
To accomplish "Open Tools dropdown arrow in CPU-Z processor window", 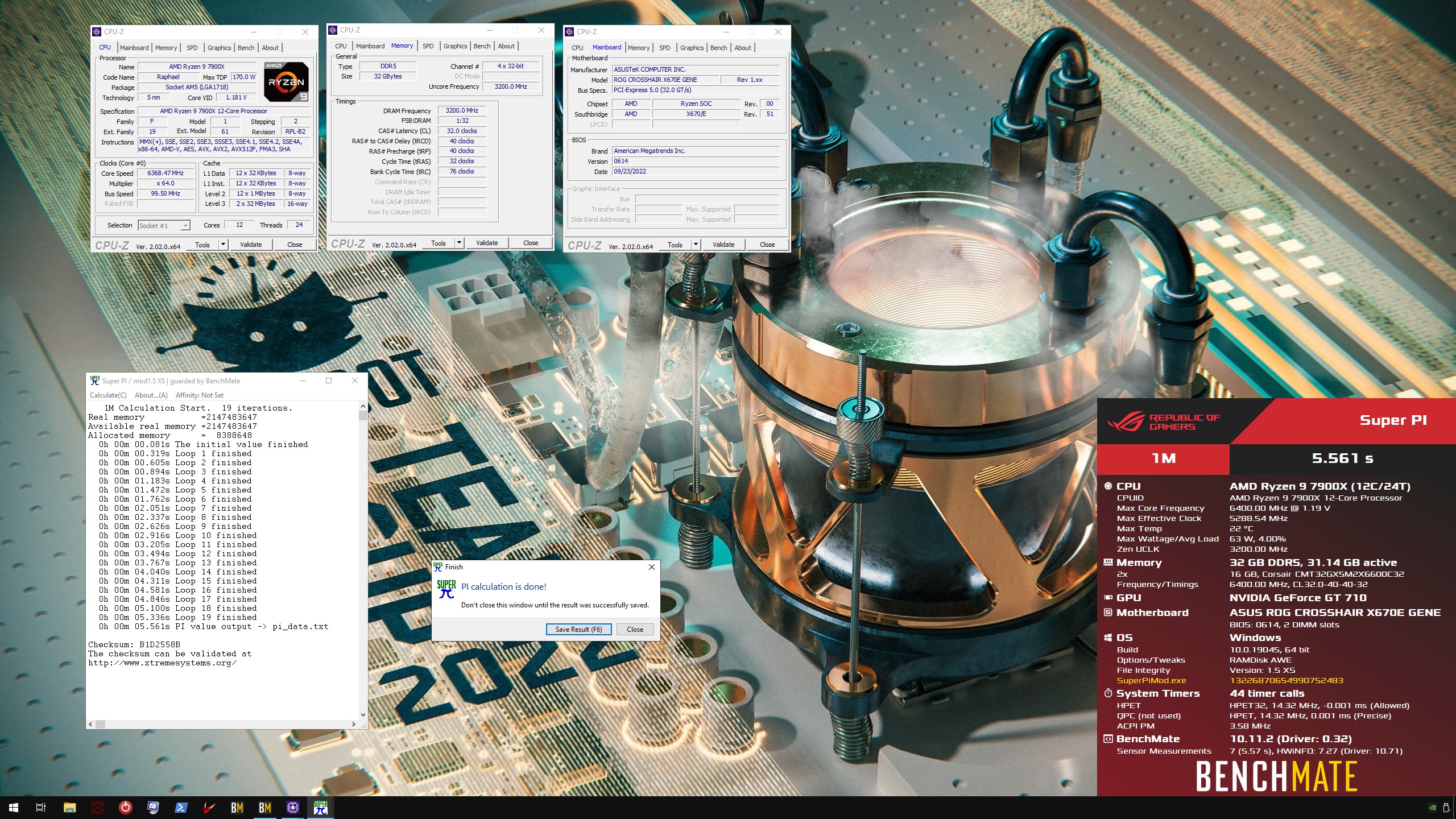I will click(223, 245).
